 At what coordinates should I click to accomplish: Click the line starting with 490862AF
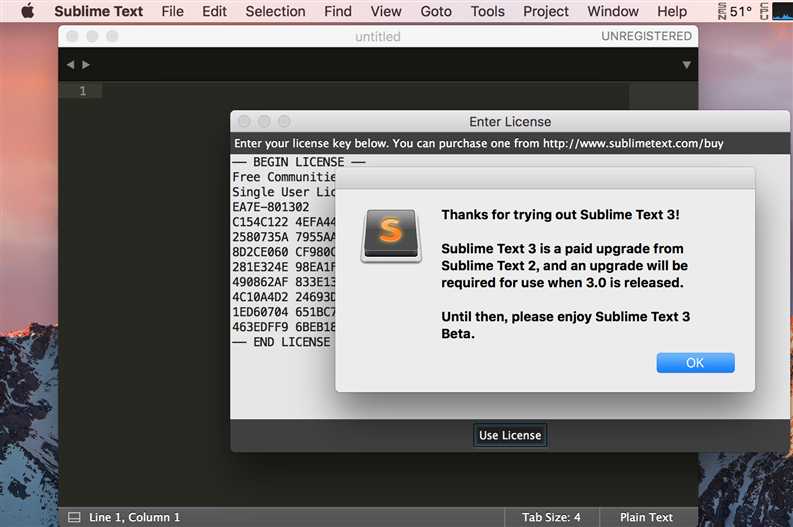284,282
